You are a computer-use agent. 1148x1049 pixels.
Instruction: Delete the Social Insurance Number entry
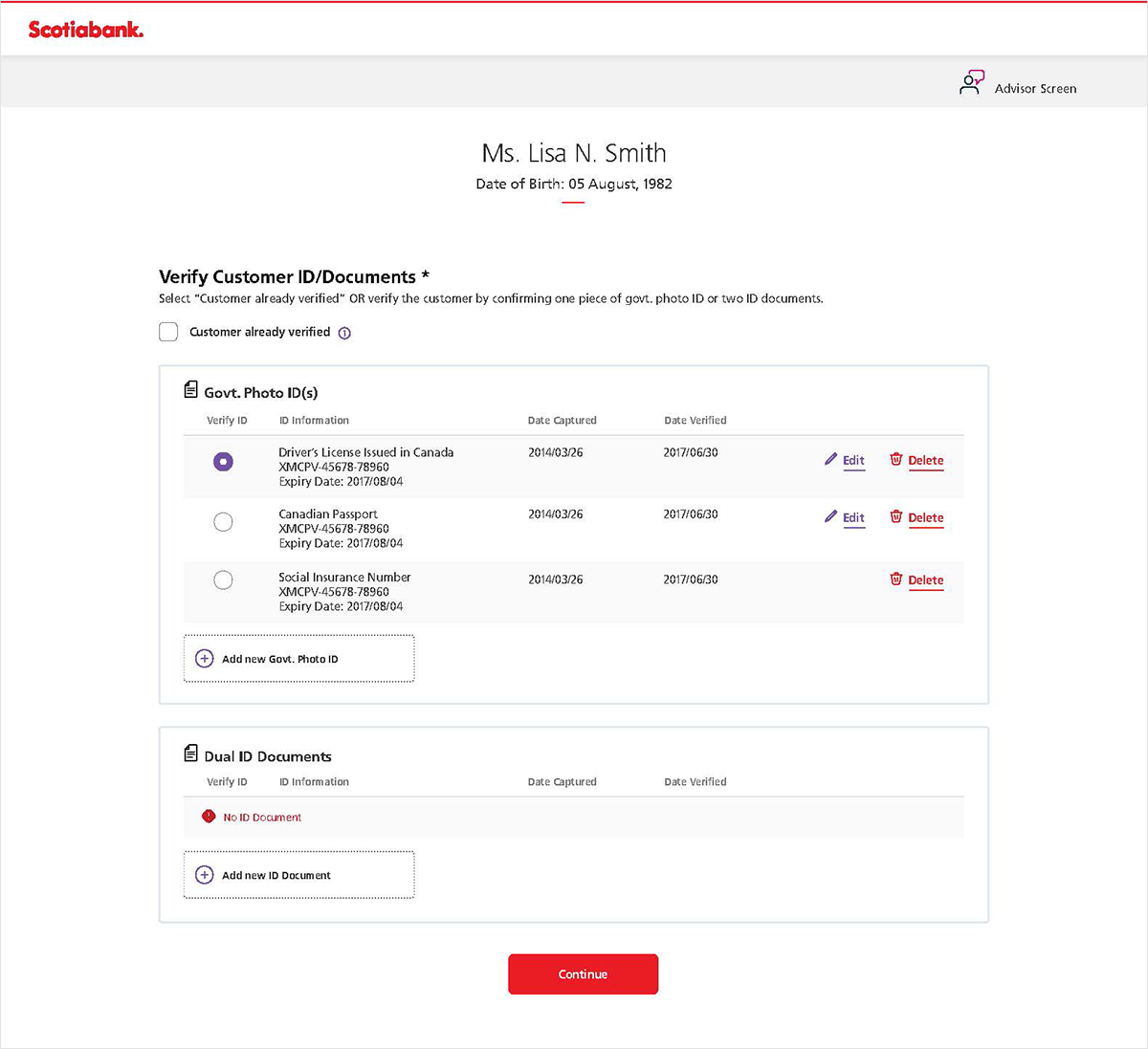pos(925,580)
